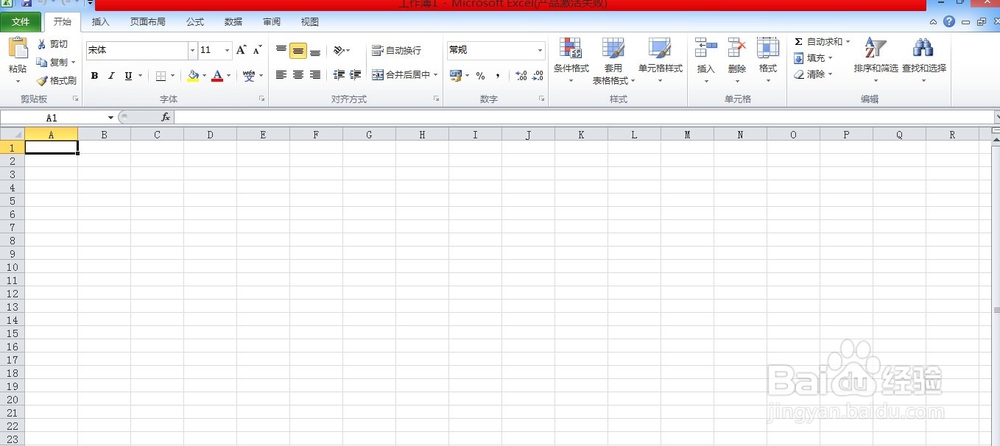Click the Copy (复制) button
This screenshot has width=1000, height=446.
point(51,62)
